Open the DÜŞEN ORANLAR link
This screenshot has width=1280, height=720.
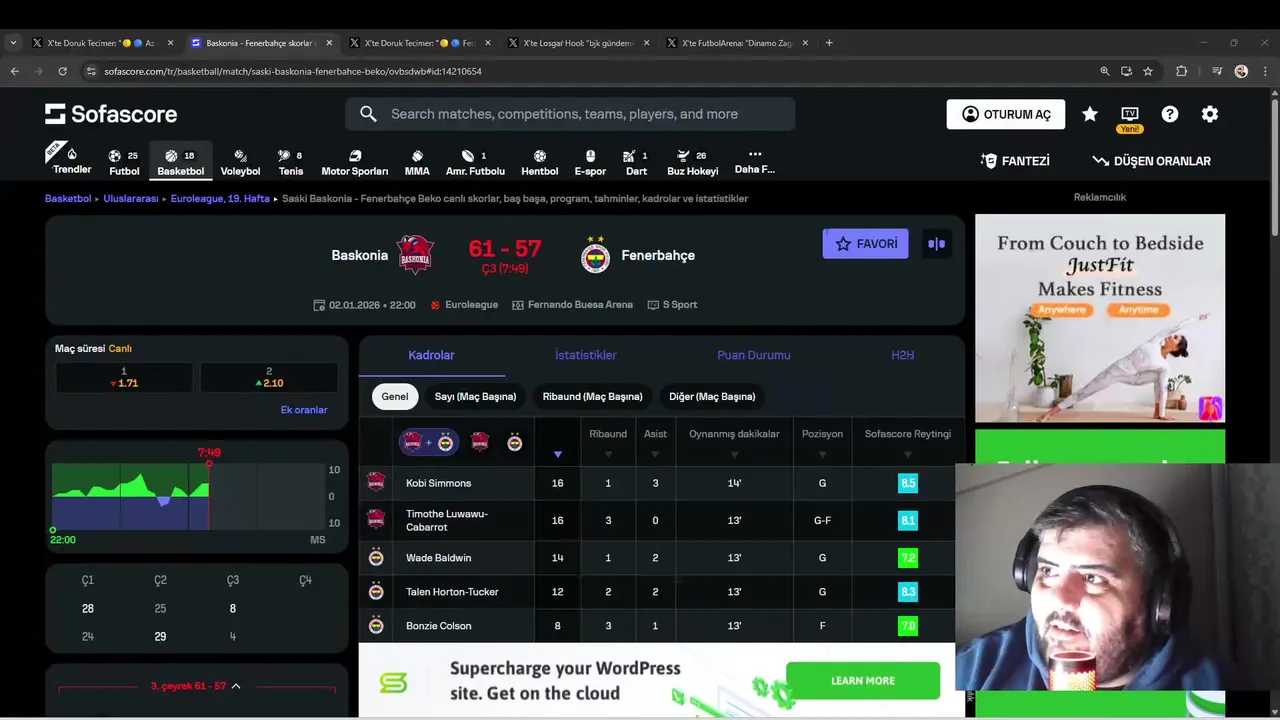[1151, 161]
